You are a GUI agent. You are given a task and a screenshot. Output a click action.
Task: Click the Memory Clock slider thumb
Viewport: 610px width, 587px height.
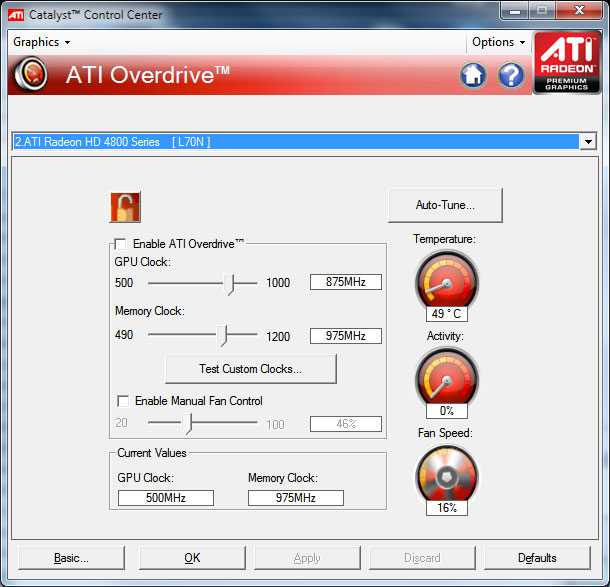coord(222,335)
